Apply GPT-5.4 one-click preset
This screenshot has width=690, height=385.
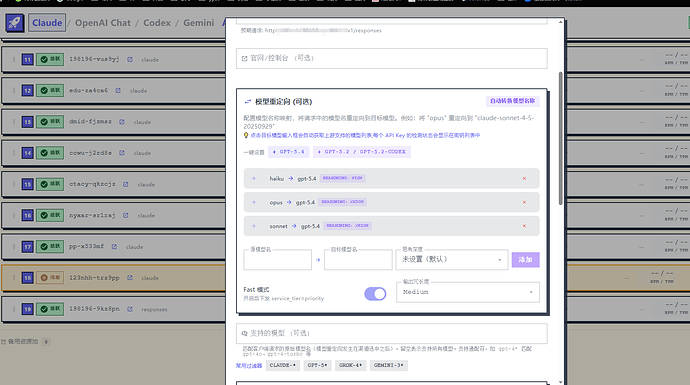pyautogui.click(x=289, y=152)
